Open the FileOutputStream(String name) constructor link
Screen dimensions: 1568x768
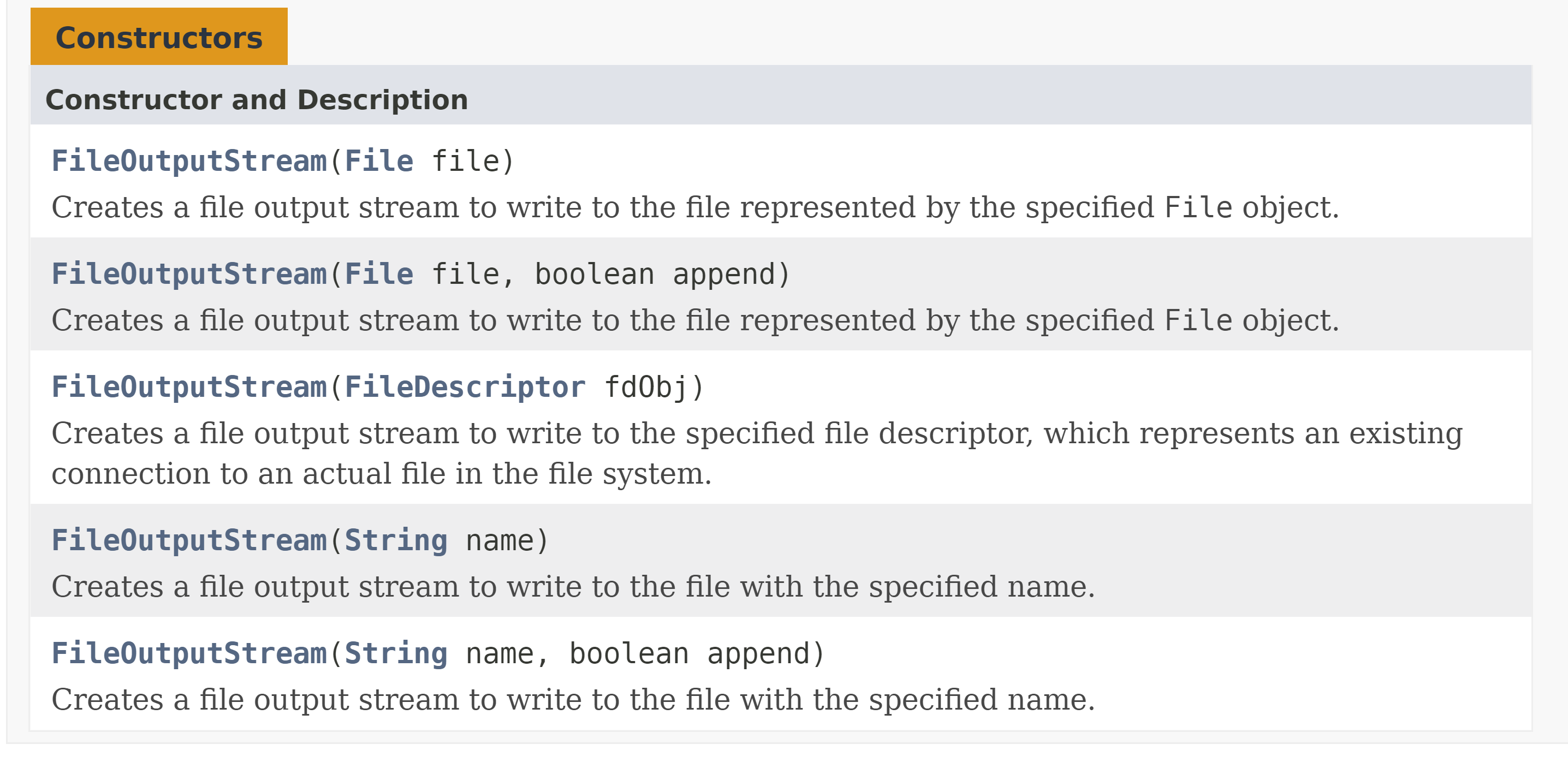click(x=189, y=540)
